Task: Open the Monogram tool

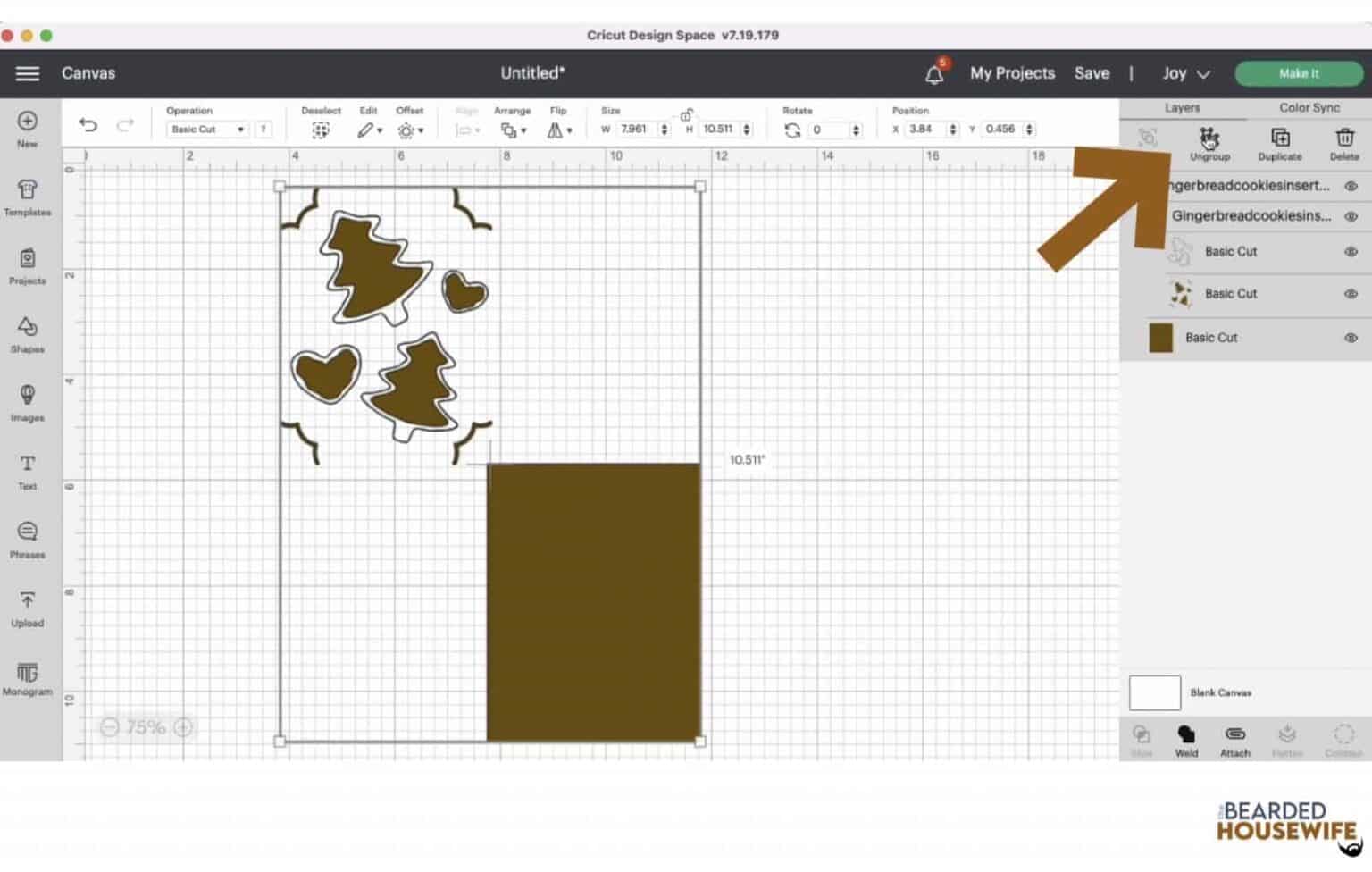Action: tap(27, 676)
